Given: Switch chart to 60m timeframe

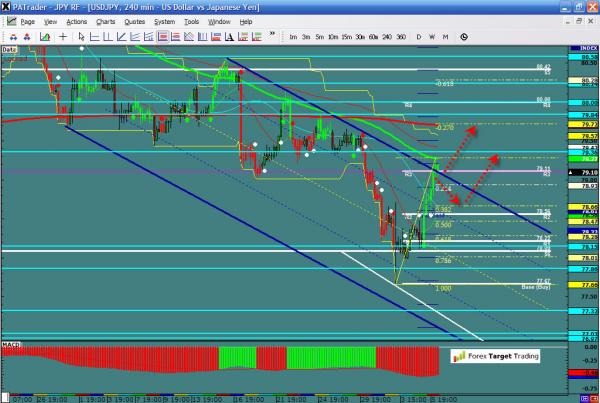Looking at the screenshot, I should pyautogui.click(x=373, y=36).
